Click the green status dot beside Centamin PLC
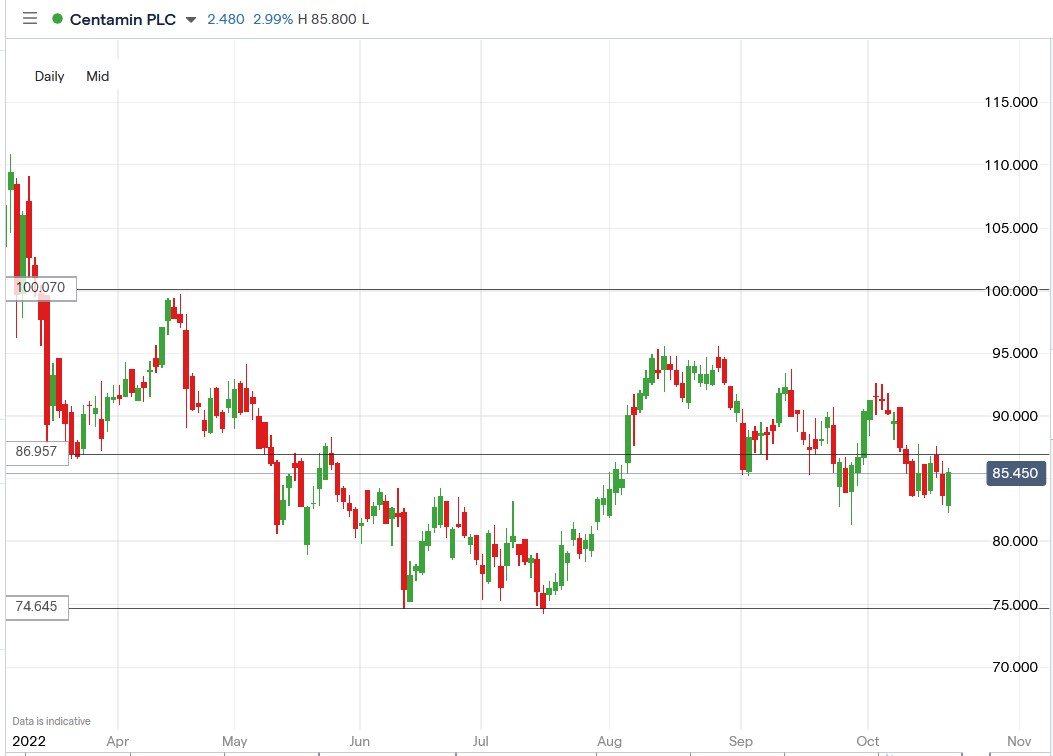This screenshot has height=756, width=1053. 57,19
